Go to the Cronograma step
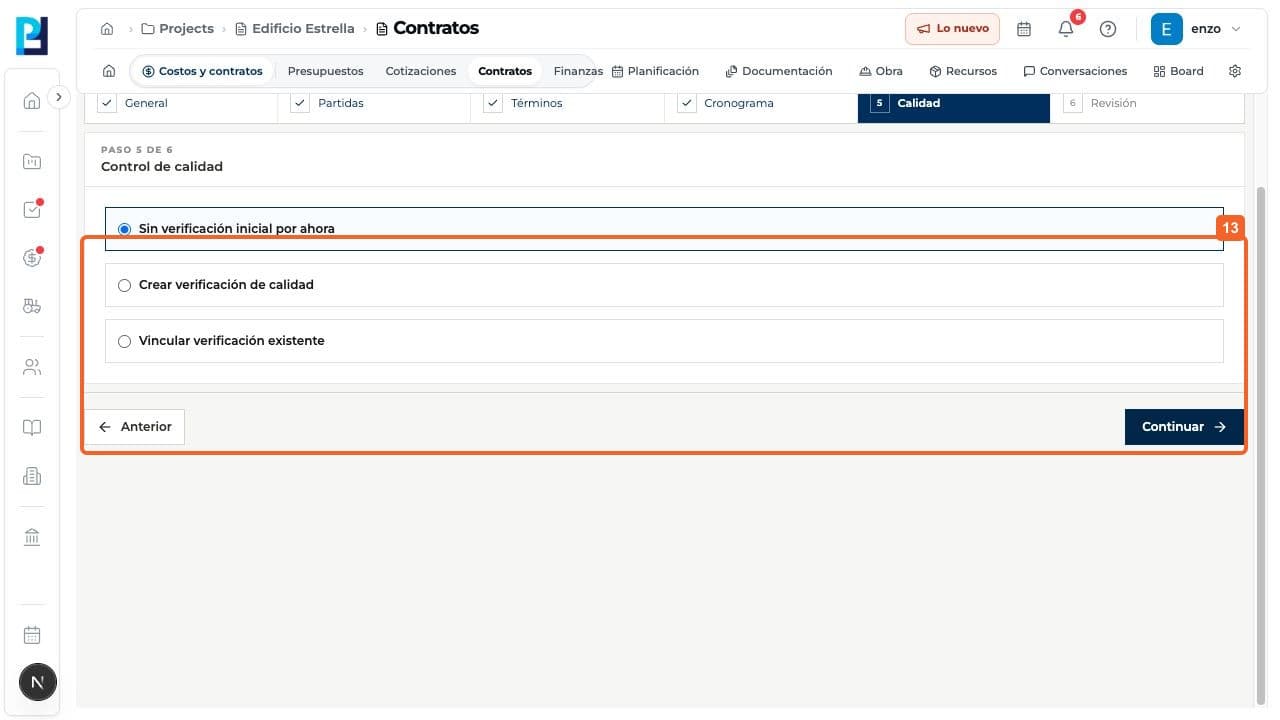 click(761, 103)
